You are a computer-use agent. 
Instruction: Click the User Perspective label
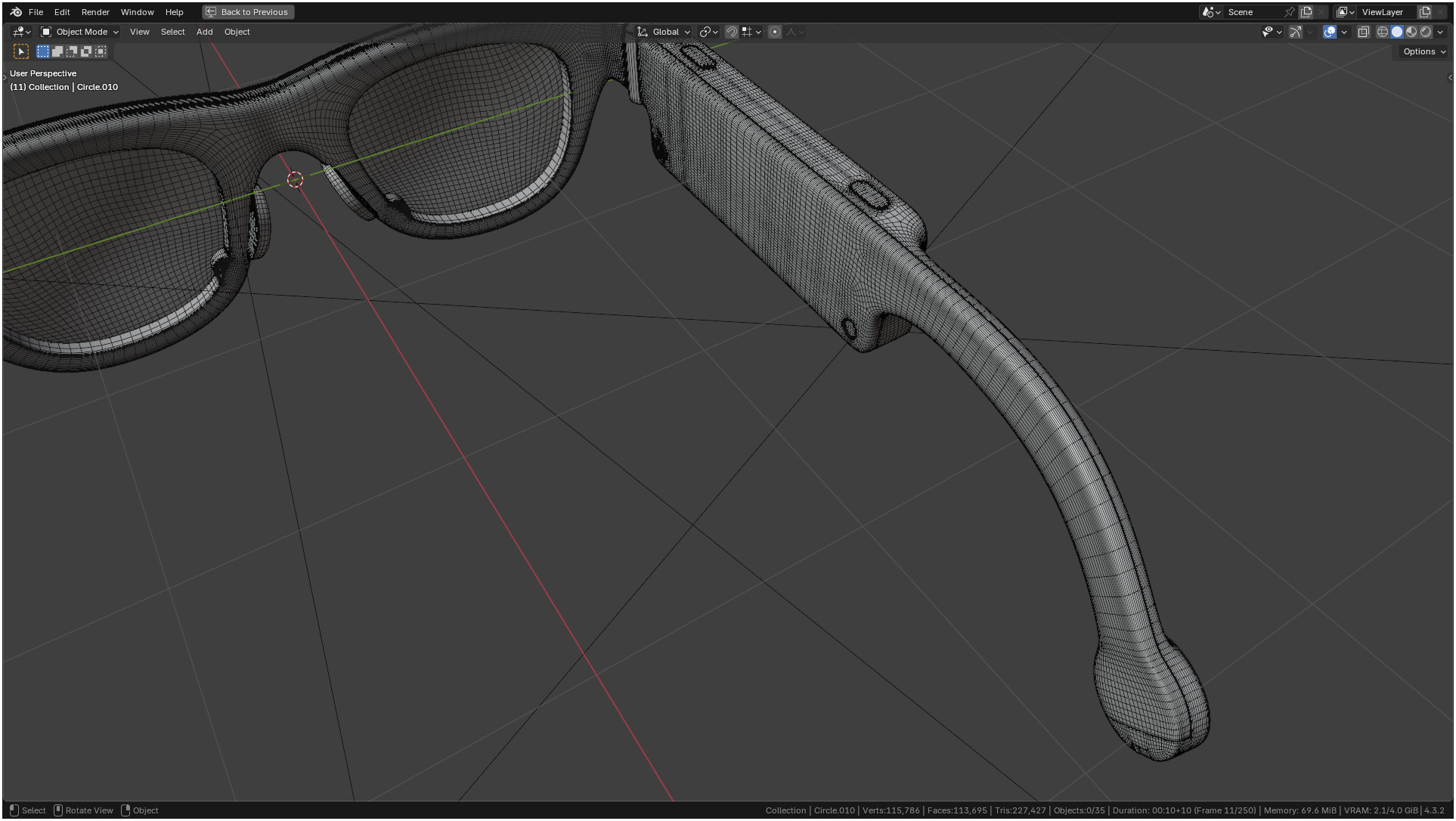tap(43, 73)
